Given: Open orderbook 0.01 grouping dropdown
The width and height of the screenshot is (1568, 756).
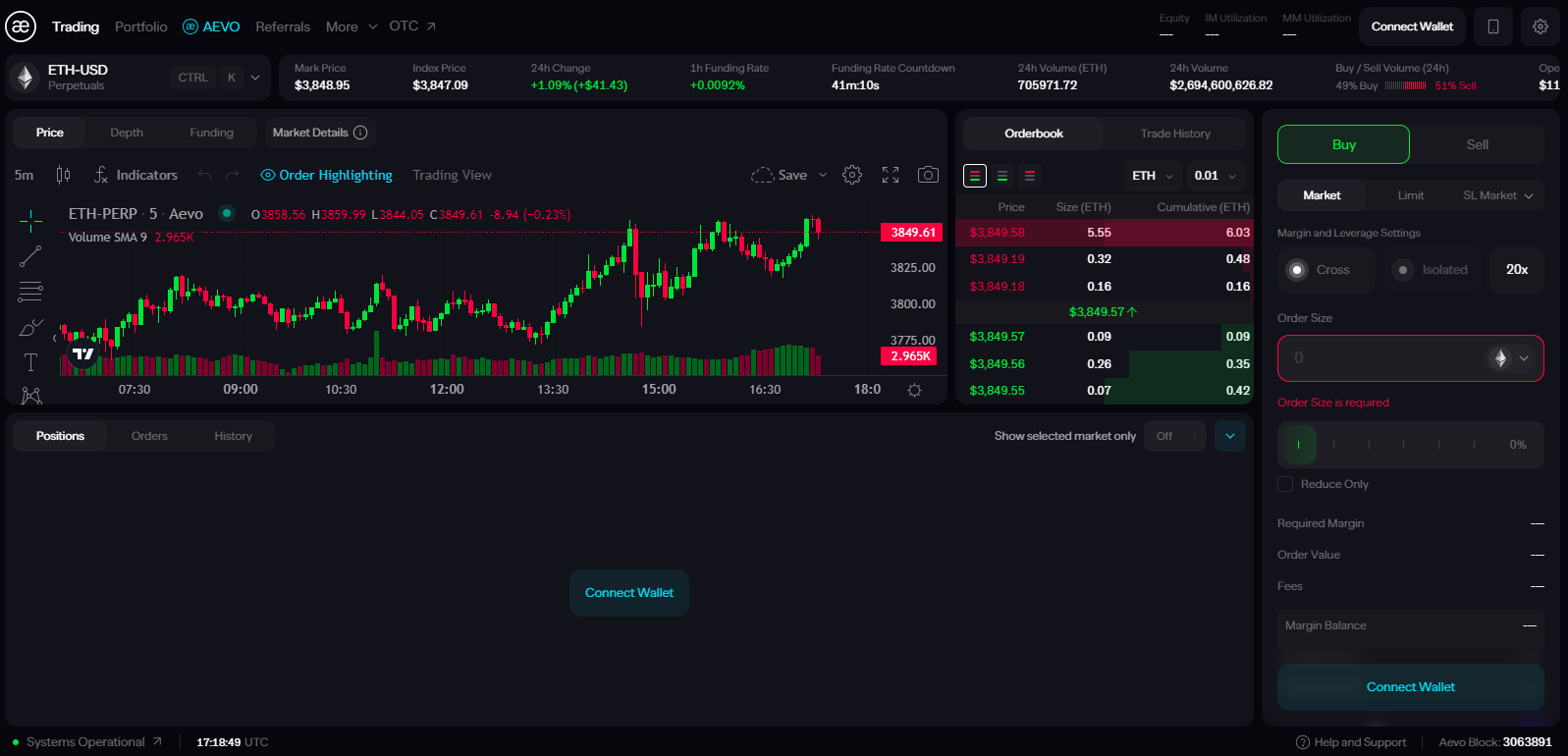Looking at the screenshot, I should 1215,176.
